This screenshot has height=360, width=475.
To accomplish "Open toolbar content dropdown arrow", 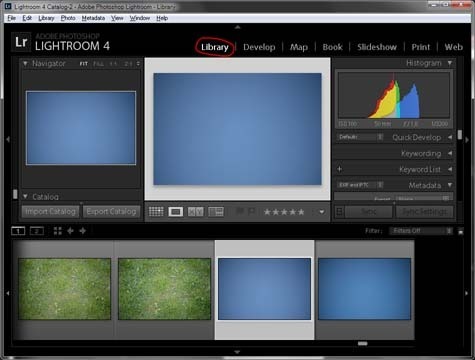I will coord(322,212).
